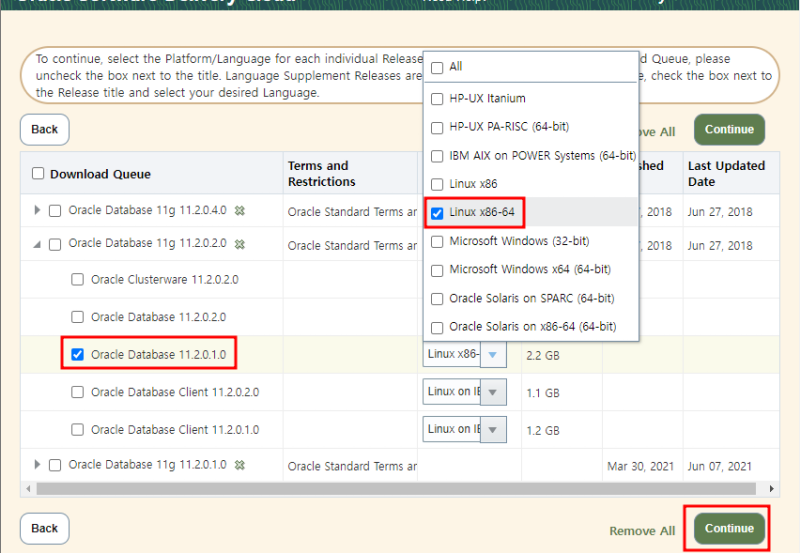Check the Oracle Clusterware 11.2.0.2.0 checkbox
The width and height of the screenshot is (800, 553).
(78, 279)
